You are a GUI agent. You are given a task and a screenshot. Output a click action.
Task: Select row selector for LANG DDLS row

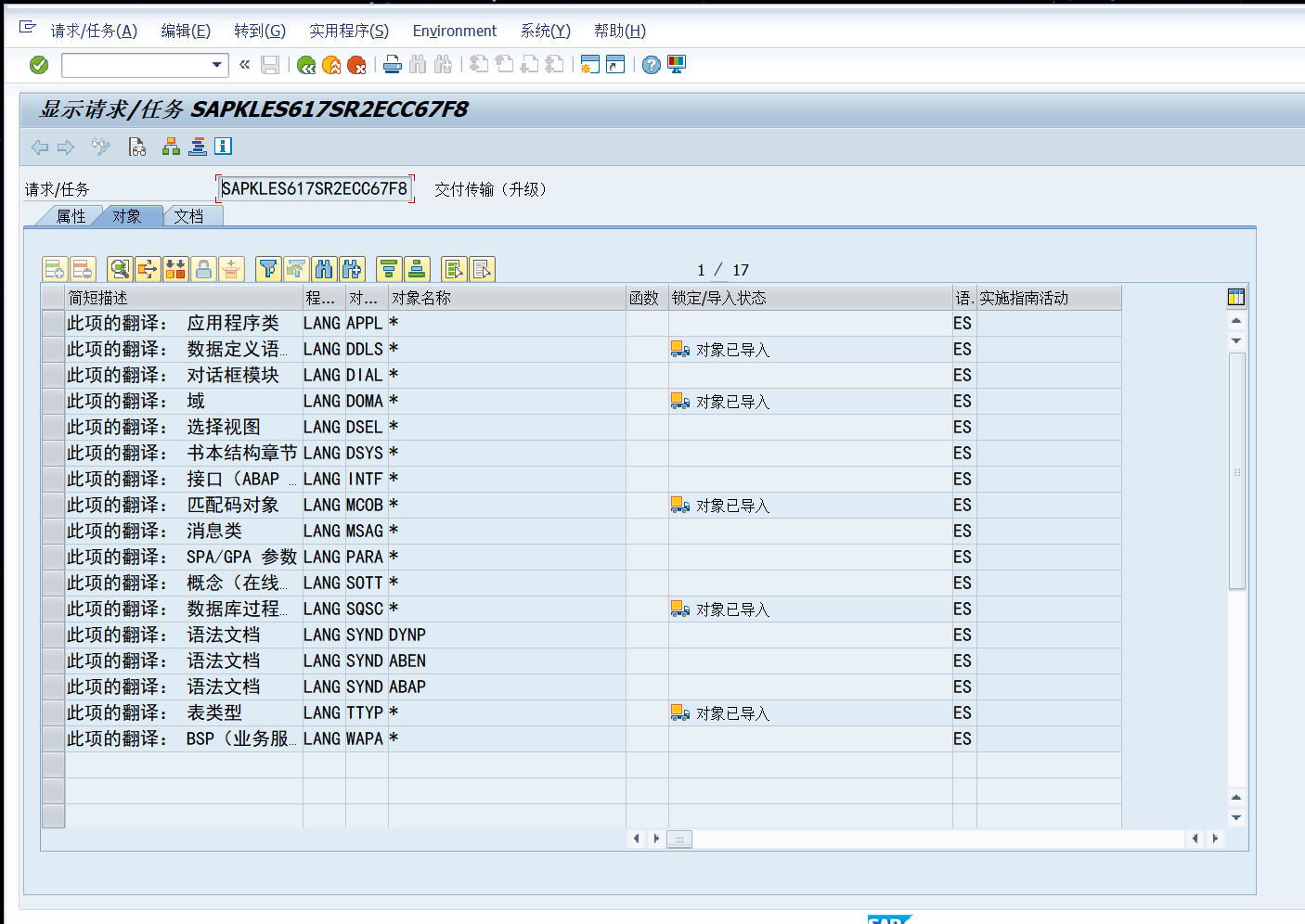point(53,349)
